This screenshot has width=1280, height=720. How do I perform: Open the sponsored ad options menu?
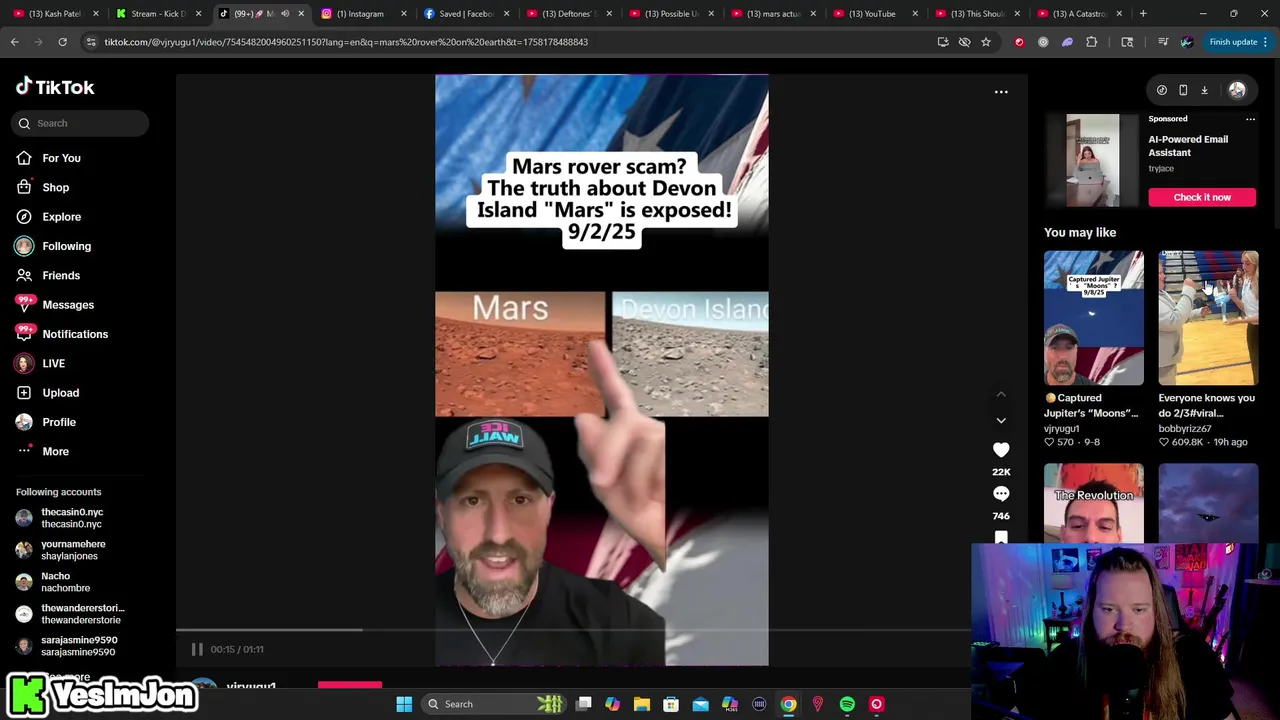(1250, 119)
